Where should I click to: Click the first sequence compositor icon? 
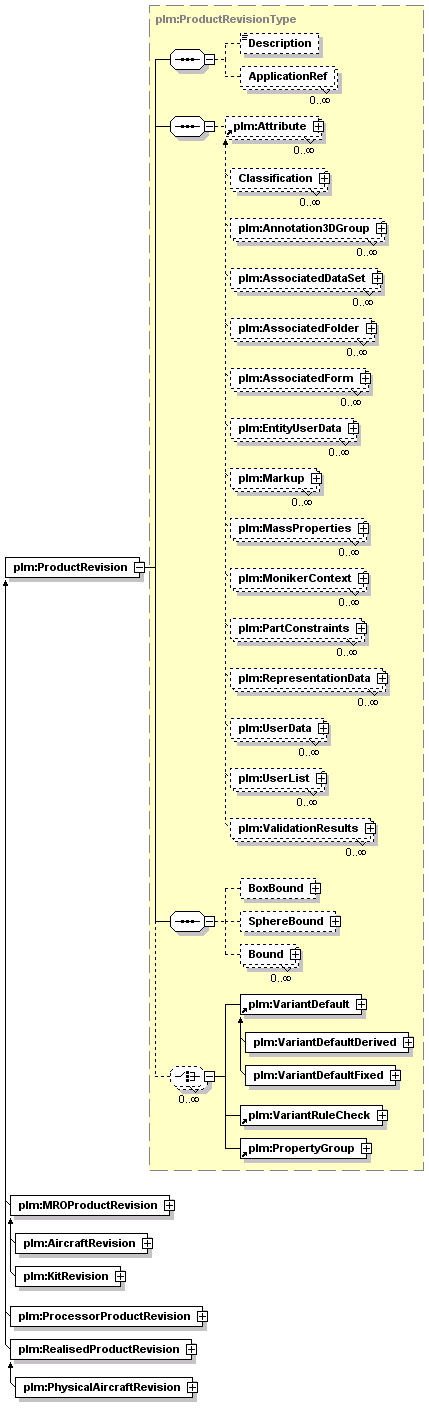pos(186,59)
